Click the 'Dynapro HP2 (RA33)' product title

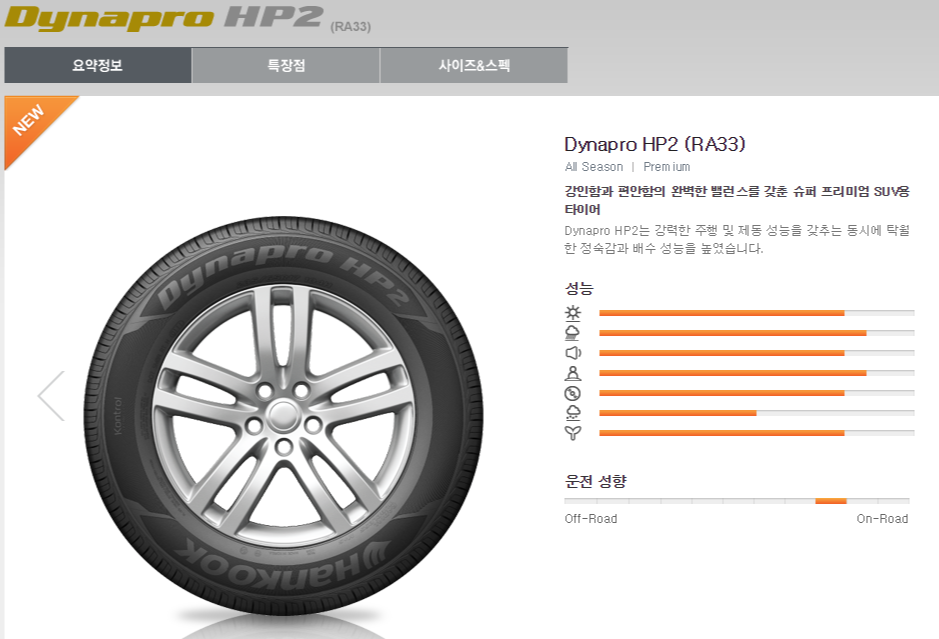click(x=655, y=144)
